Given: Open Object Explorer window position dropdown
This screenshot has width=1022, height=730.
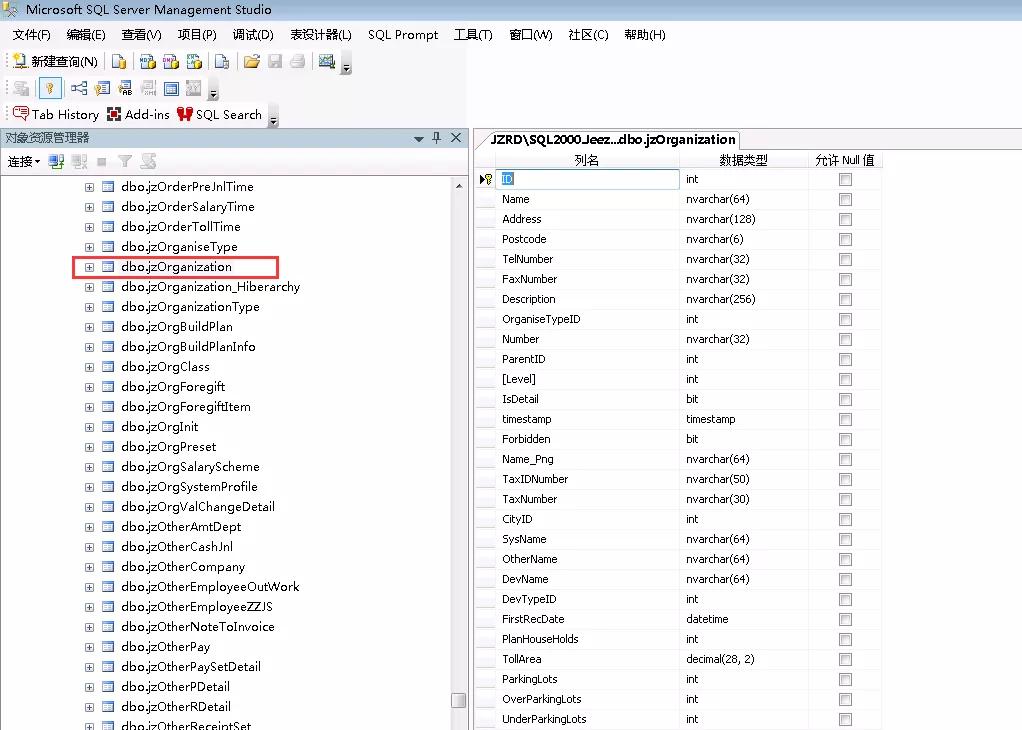Looking at the screenshot, I should pos(418,138).
